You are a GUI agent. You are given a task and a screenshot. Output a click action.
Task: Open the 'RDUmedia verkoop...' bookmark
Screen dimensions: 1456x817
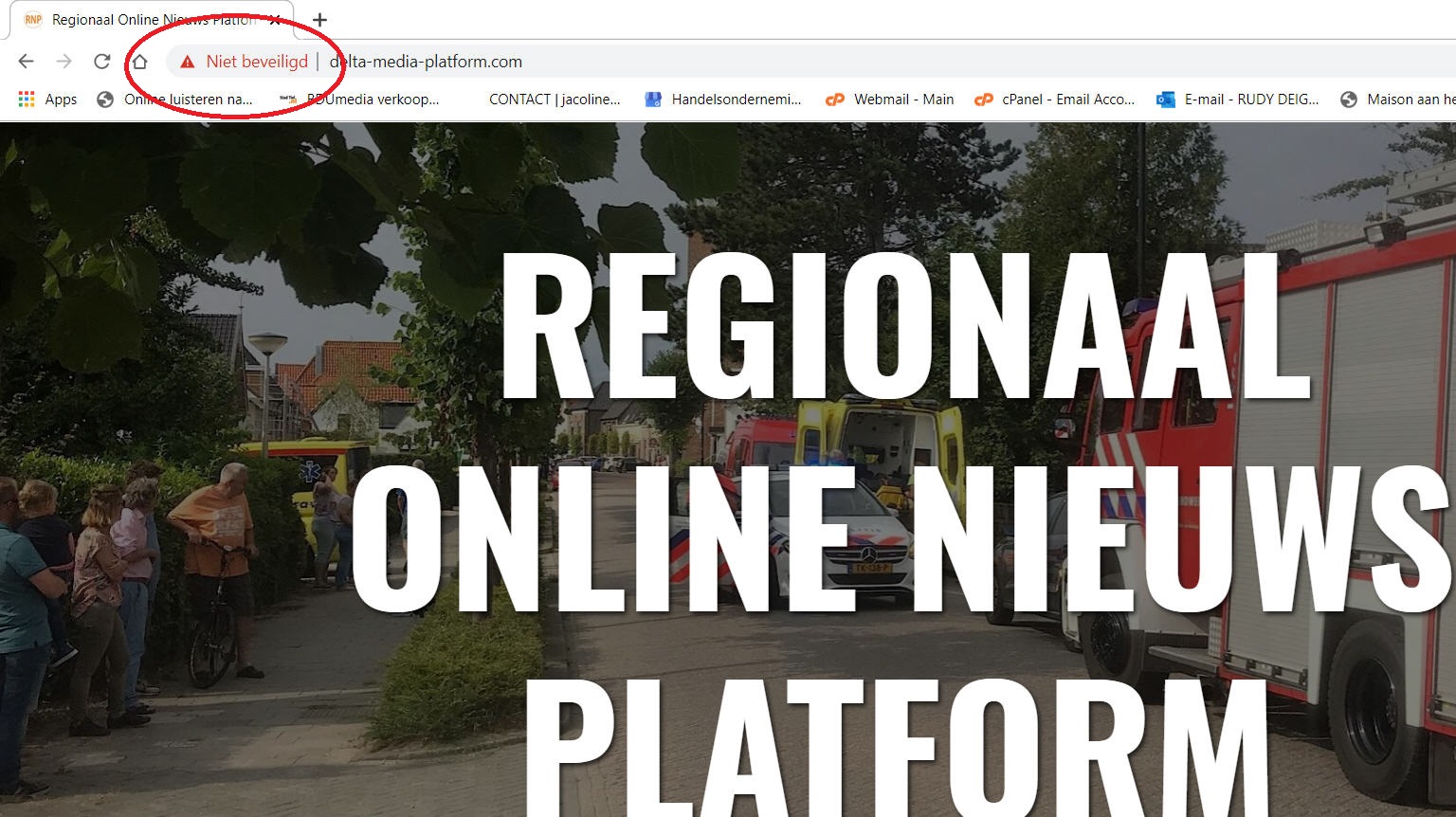(360, 100)
